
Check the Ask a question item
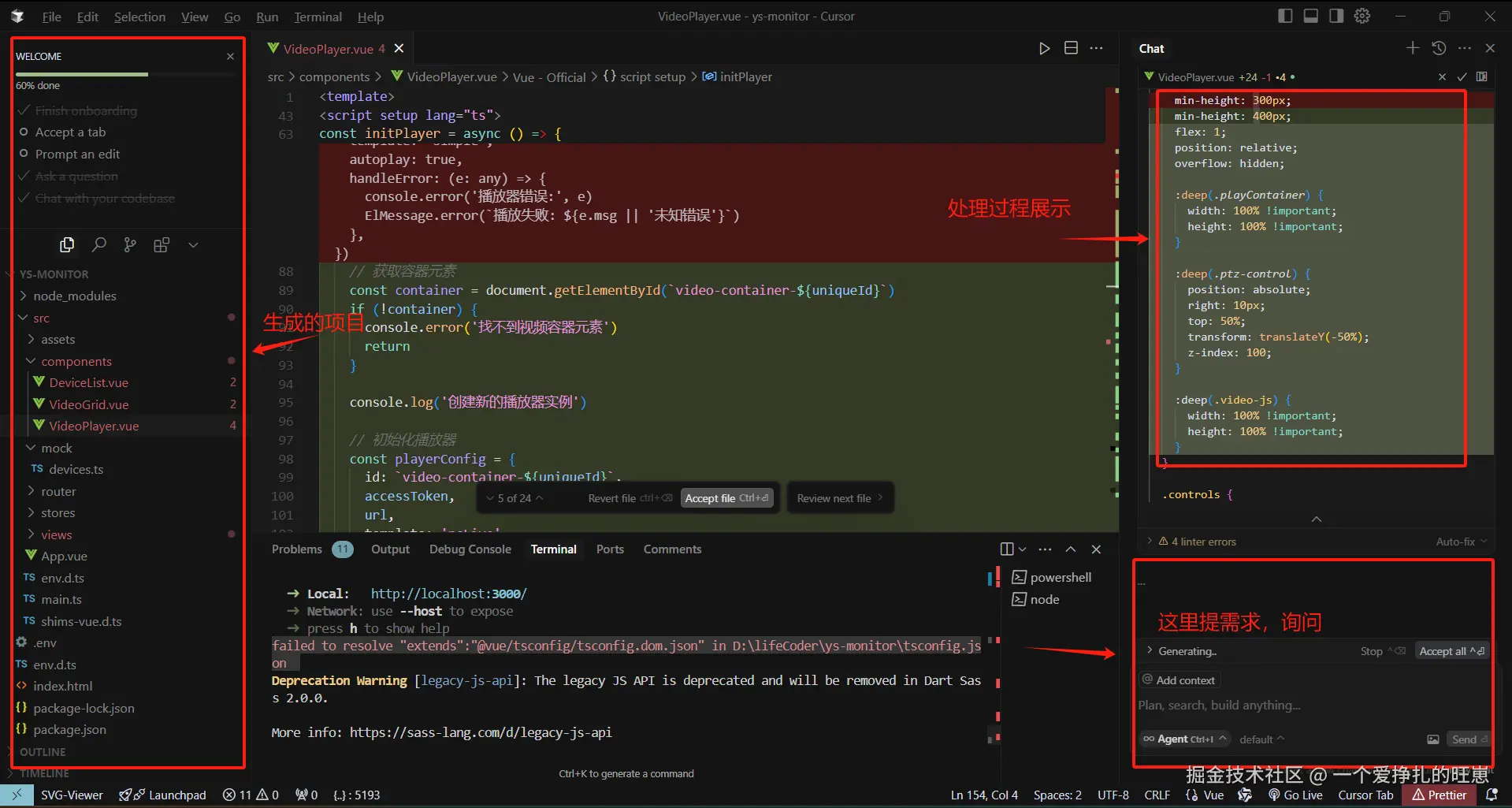pos(68,176)
